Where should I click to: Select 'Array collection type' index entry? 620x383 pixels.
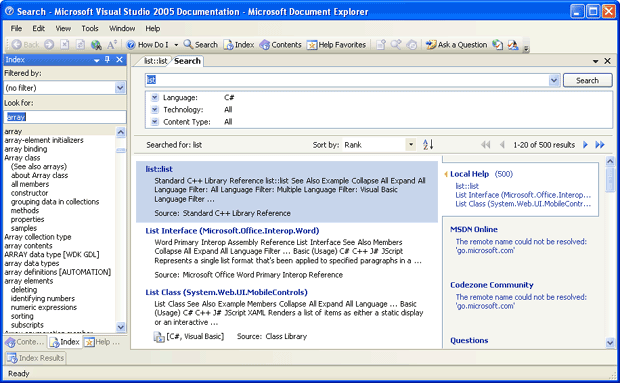(38, 237)
